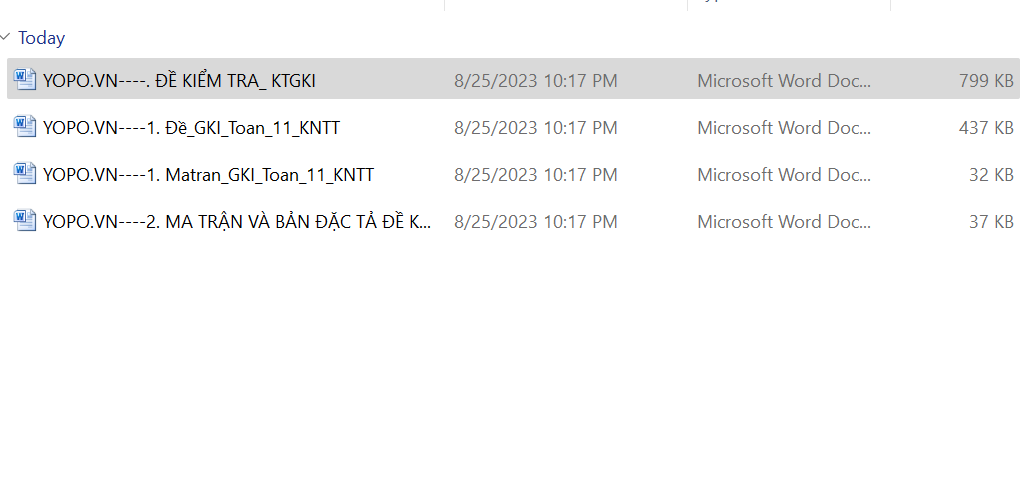Select the Today group header label

pos(42,38)
